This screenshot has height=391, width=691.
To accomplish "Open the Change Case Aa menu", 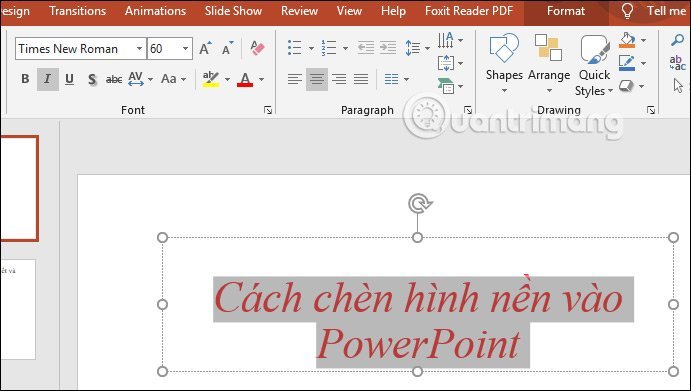I will 173,79.
